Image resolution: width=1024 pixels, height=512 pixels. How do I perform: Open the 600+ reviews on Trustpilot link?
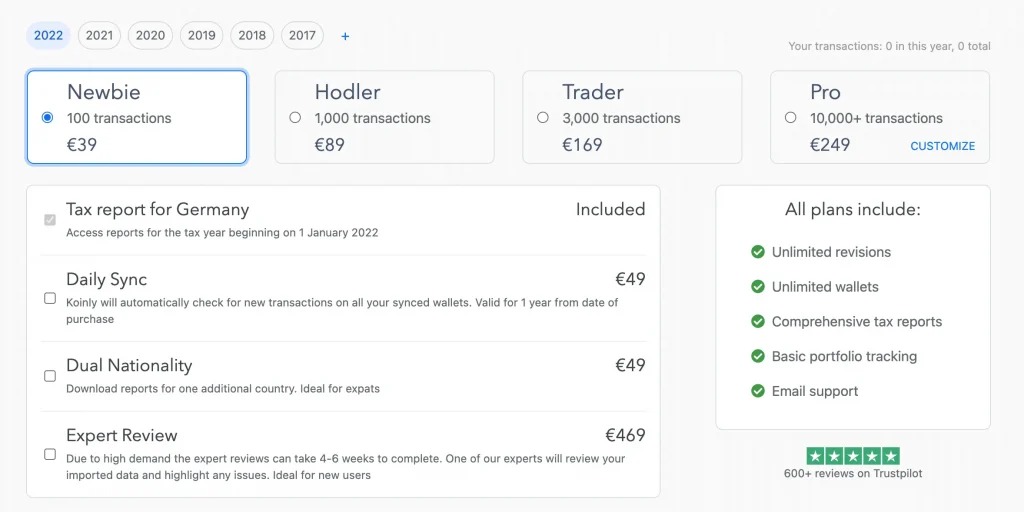(x=853, y=474)
